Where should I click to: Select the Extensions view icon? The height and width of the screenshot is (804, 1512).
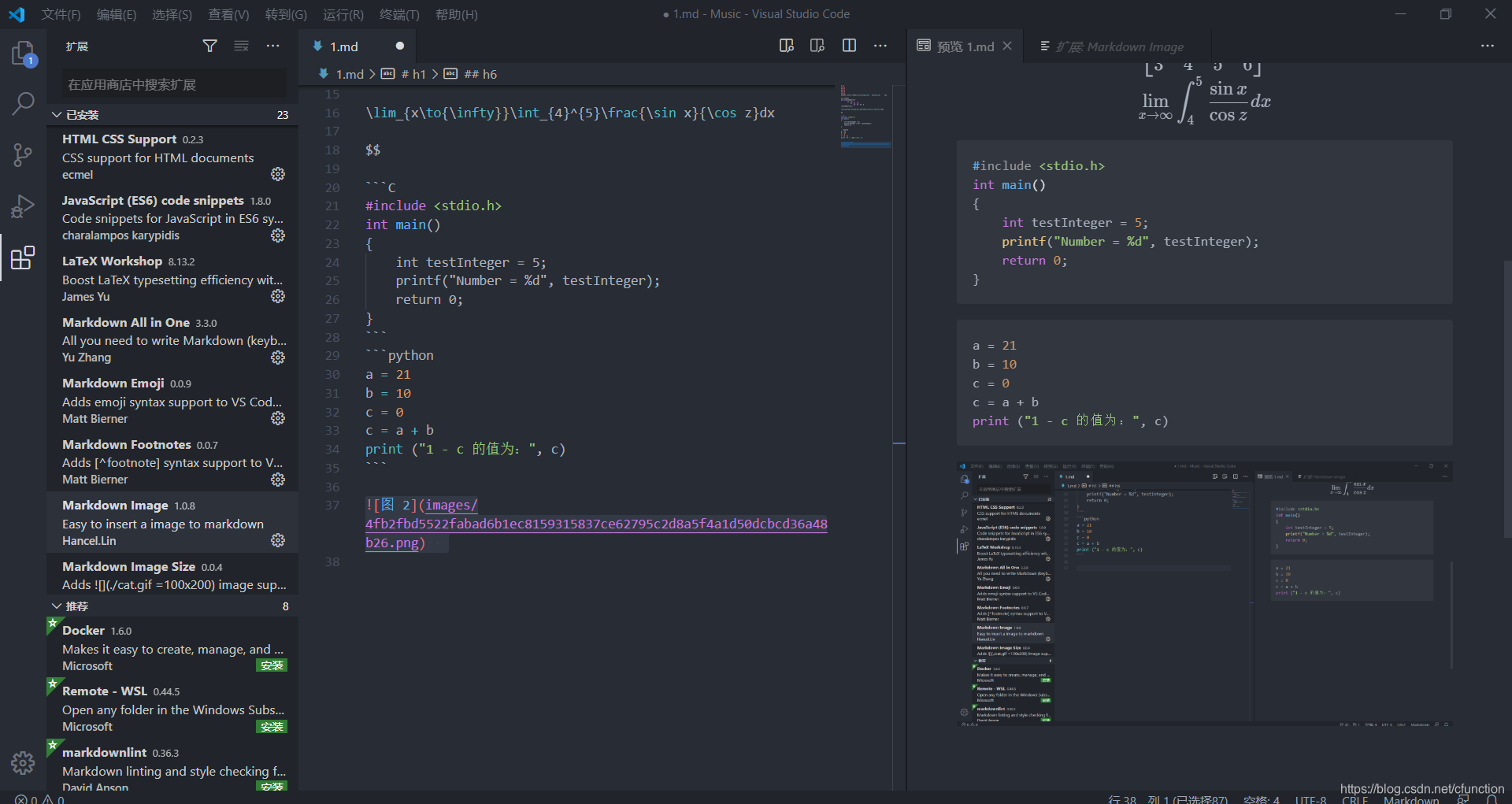coord(23,258)
